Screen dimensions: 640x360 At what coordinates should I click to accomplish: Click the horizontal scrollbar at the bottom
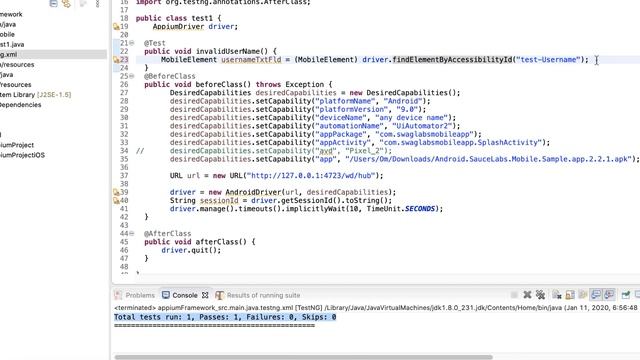(x=303, y=357)
